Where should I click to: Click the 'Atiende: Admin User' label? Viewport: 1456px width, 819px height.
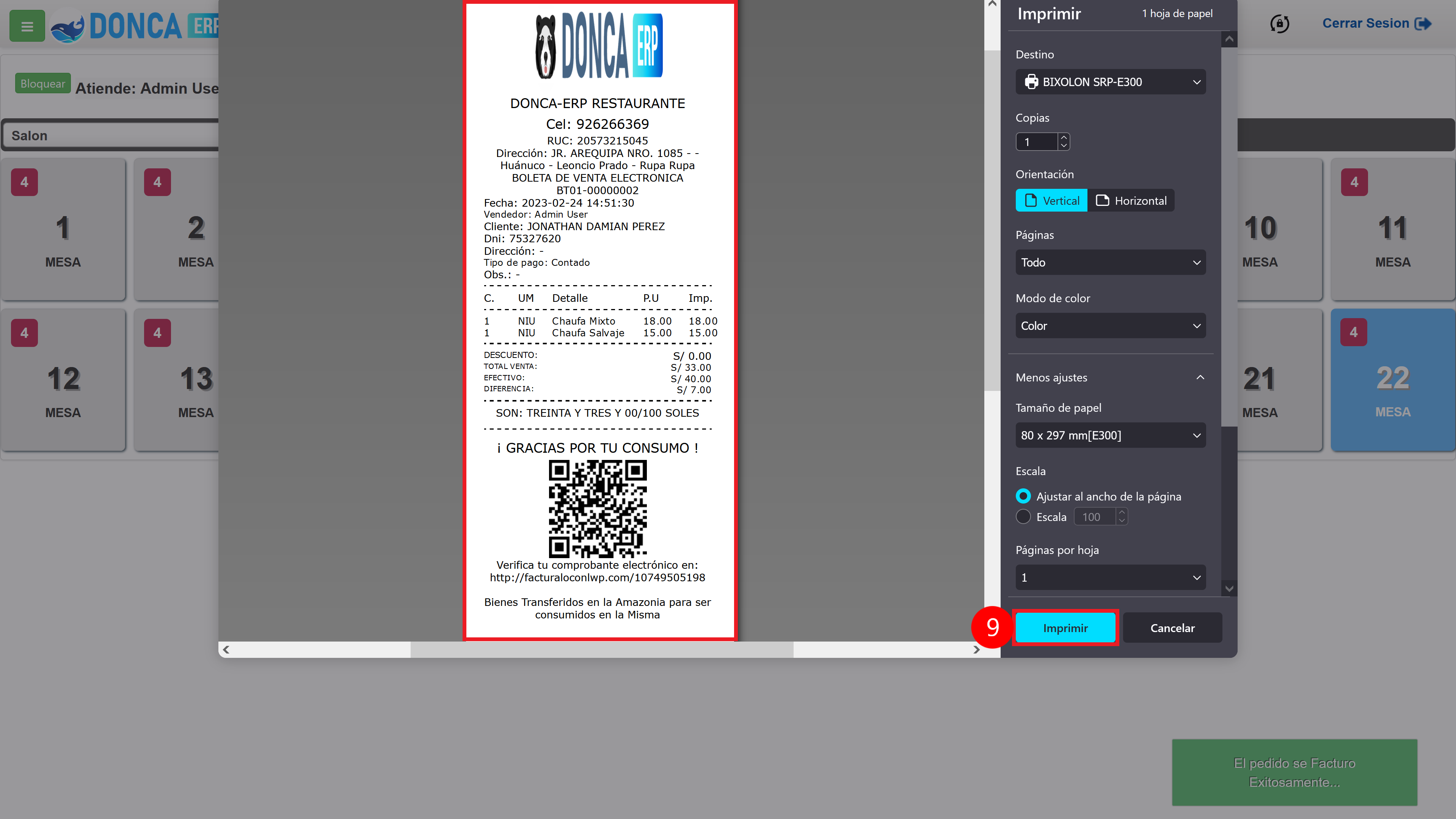[x=147, y=88]
